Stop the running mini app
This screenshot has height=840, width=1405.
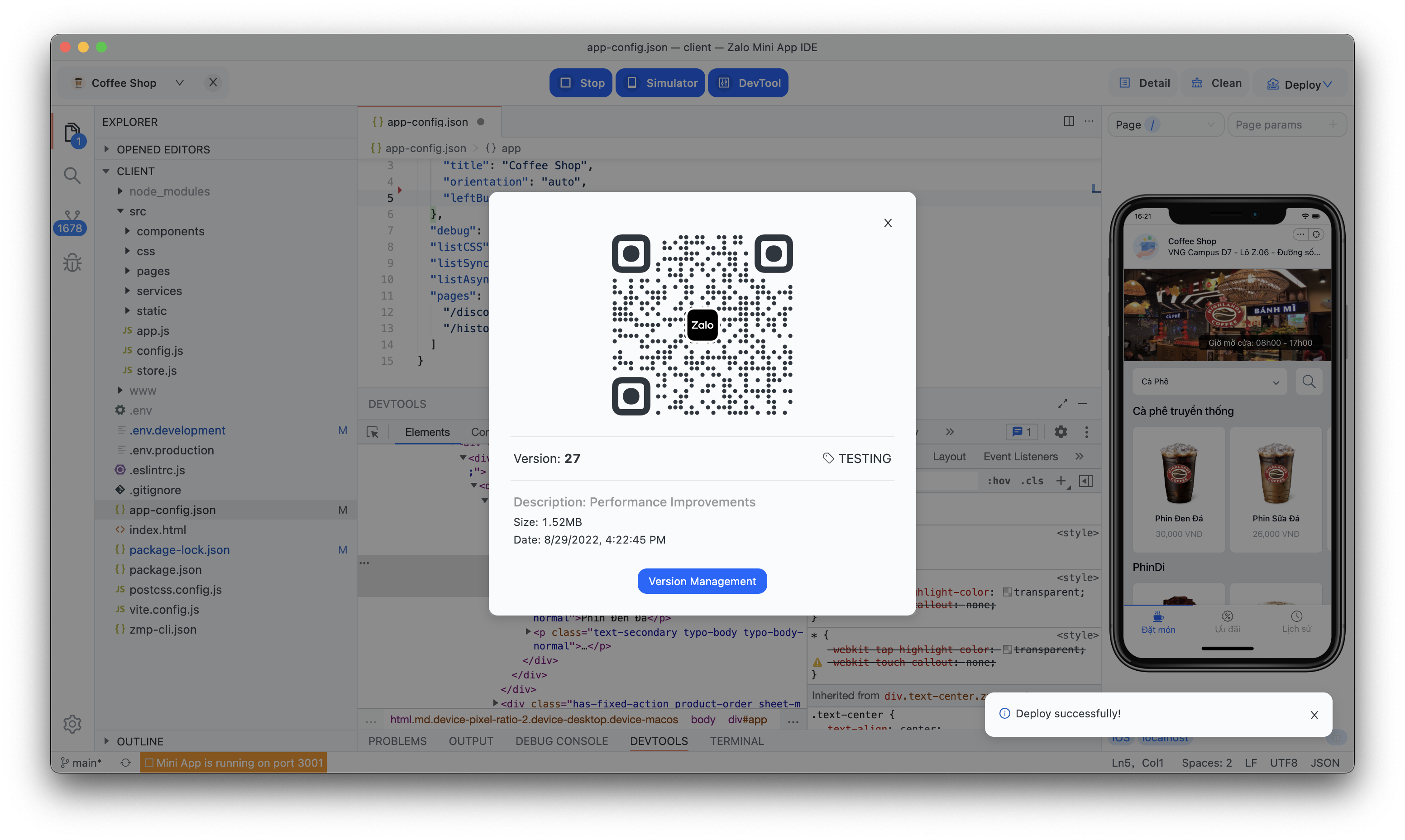580,83
